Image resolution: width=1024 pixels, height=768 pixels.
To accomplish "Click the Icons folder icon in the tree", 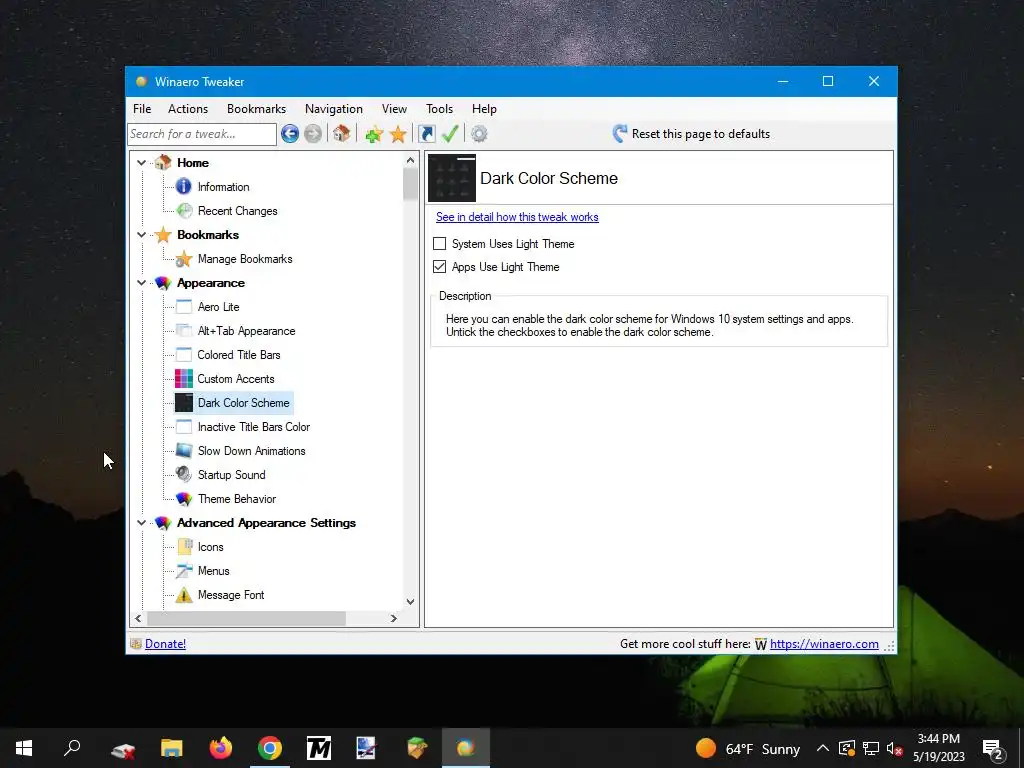I will (184, 547).
